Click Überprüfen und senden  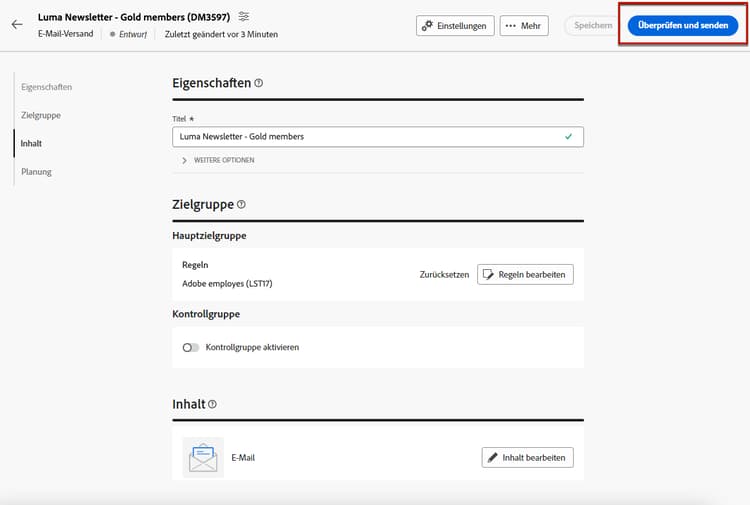(x=683, y=25)
